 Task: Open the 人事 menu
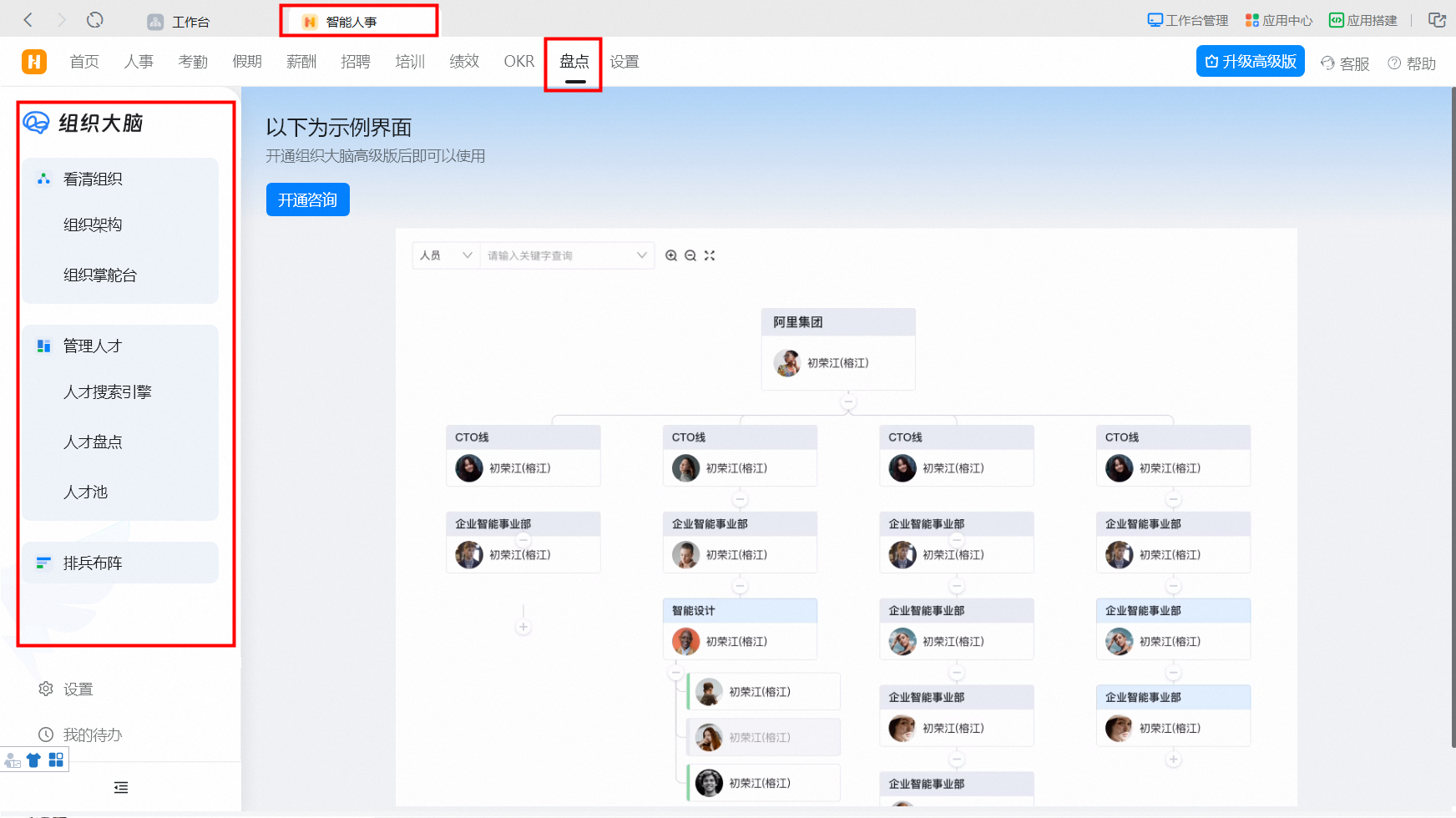(139, 62)
